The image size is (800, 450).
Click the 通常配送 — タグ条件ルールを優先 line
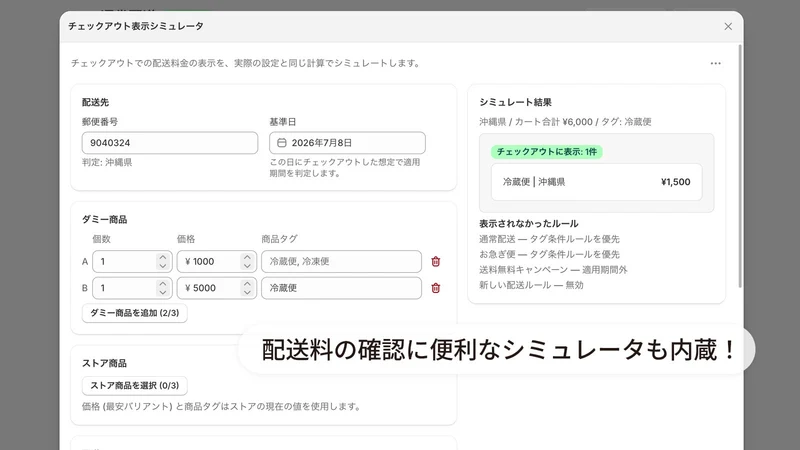point(549,239)
